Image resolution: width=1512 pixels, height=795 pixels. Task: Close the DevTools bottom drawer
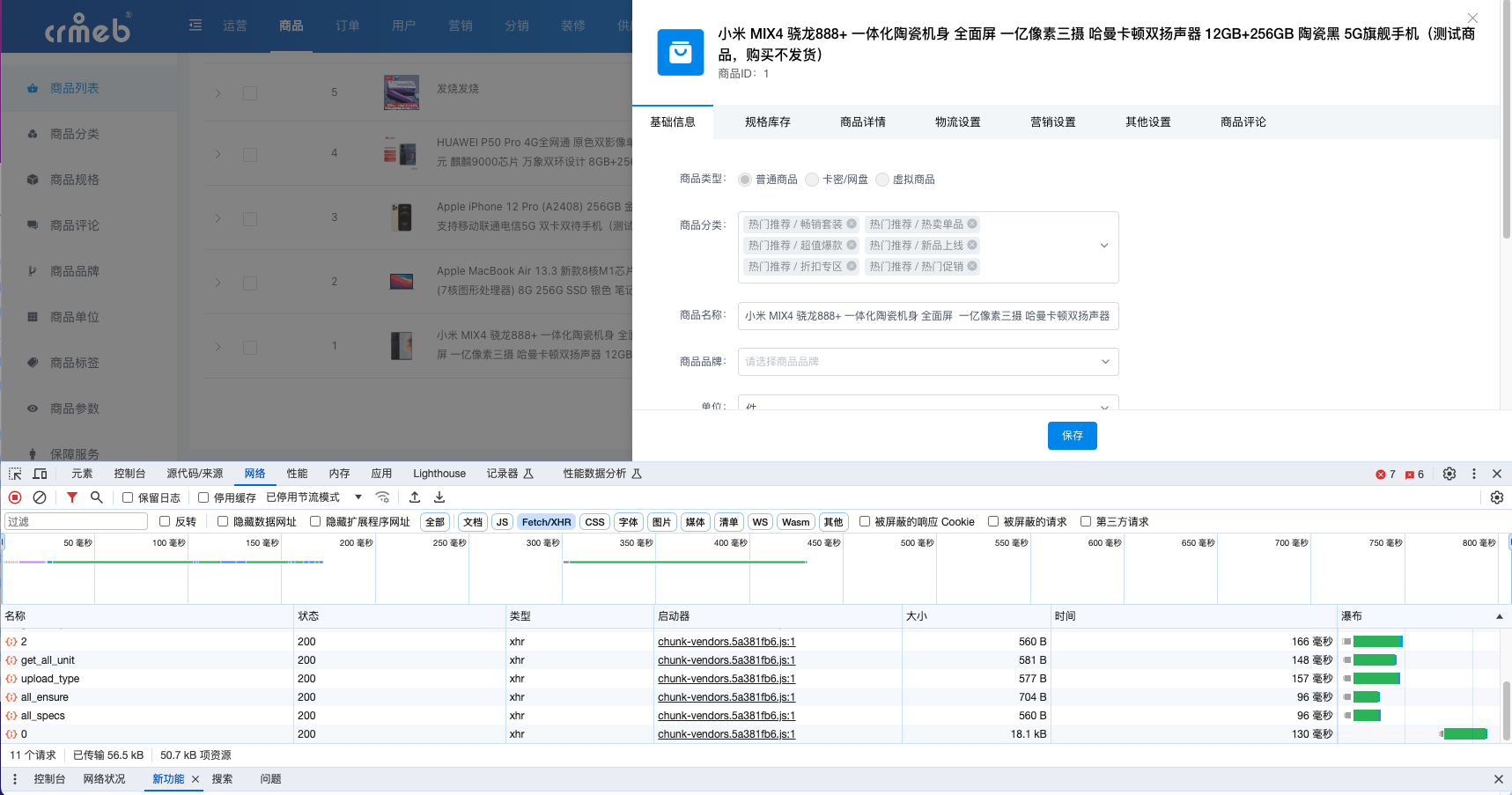click(1499, 779)
